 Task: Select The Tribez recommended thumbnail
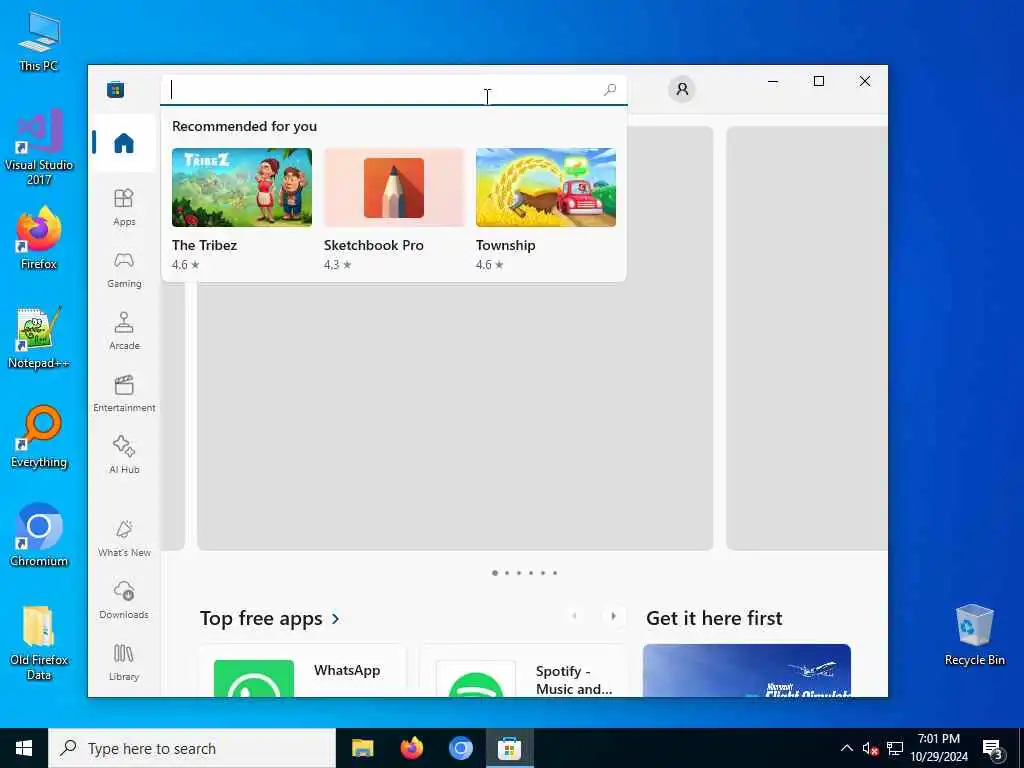[x=242, y=187]
